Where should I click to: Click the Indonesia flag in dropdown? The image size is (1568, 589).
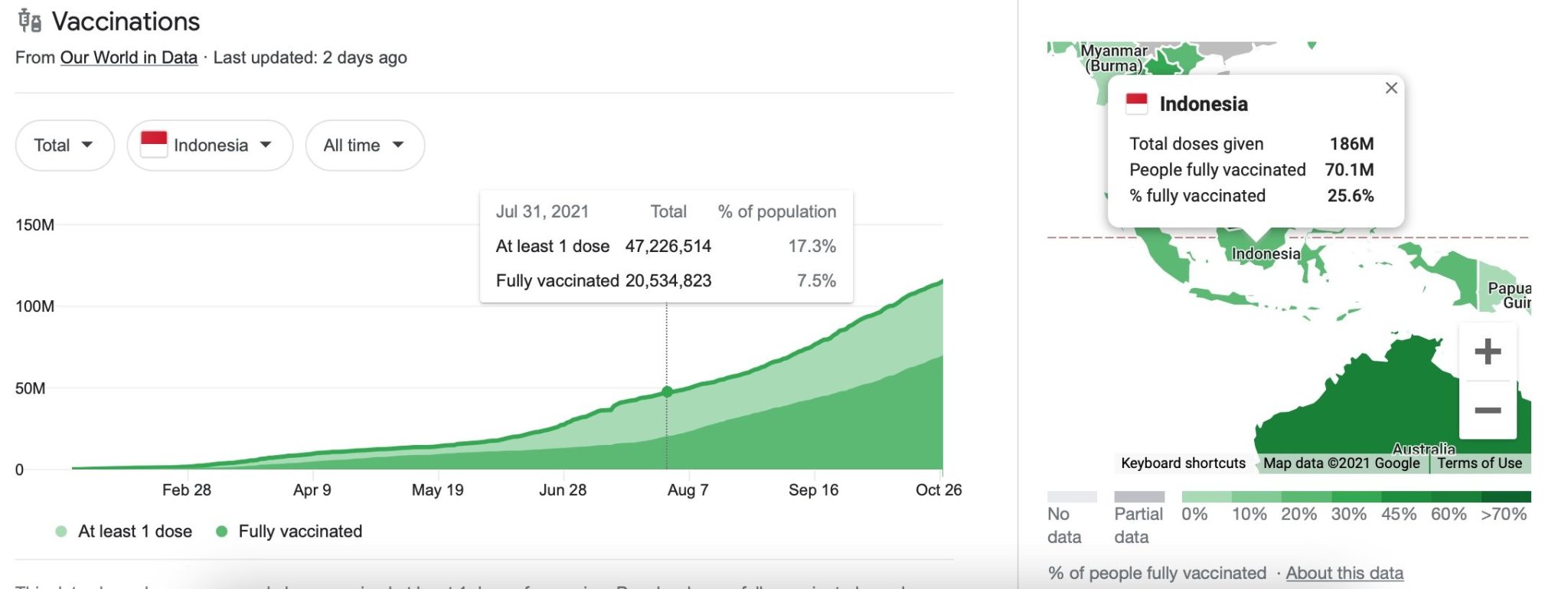tap(154, 144)
